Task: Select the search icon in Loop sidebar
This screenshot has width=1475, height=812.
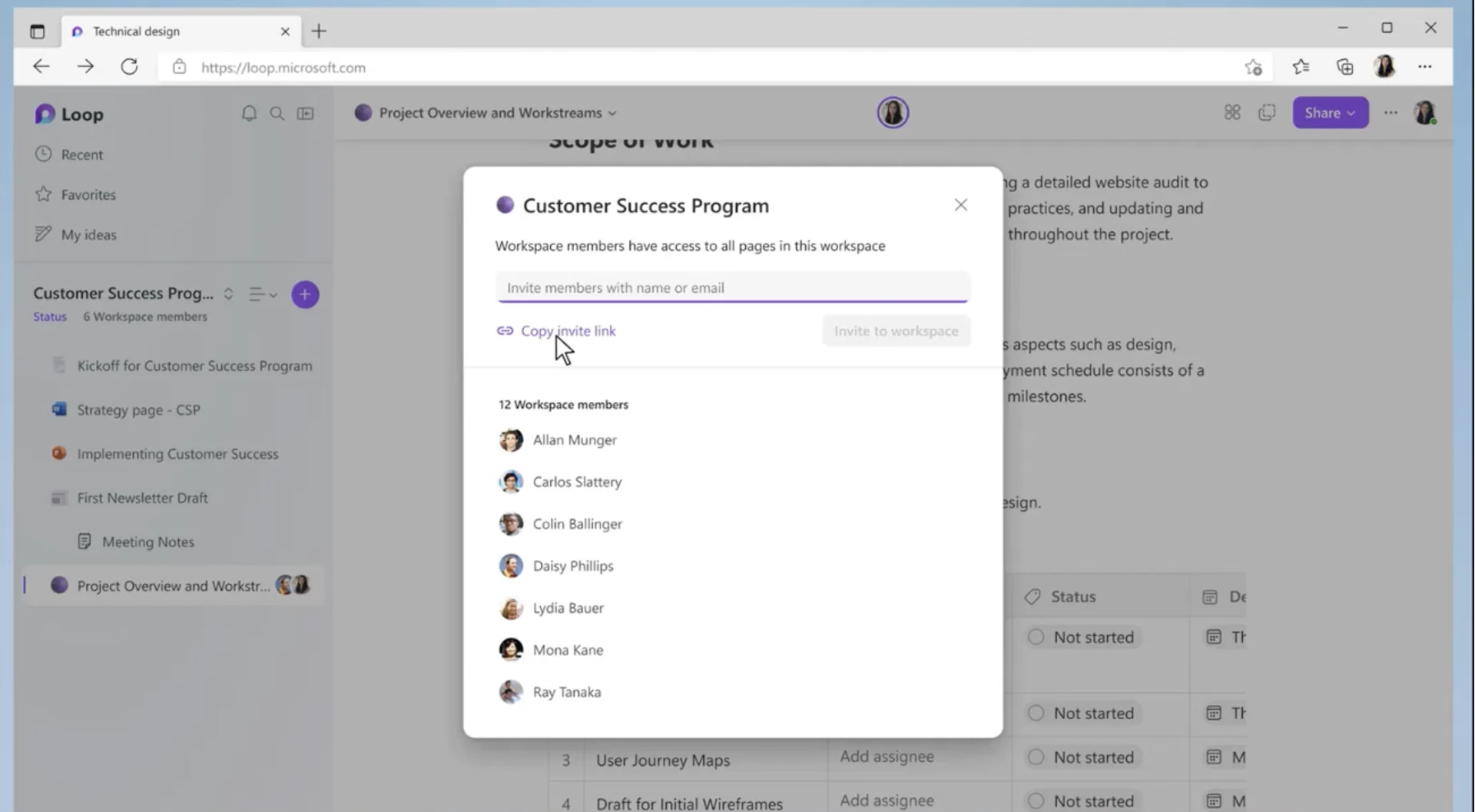Action: pos(277,113)
